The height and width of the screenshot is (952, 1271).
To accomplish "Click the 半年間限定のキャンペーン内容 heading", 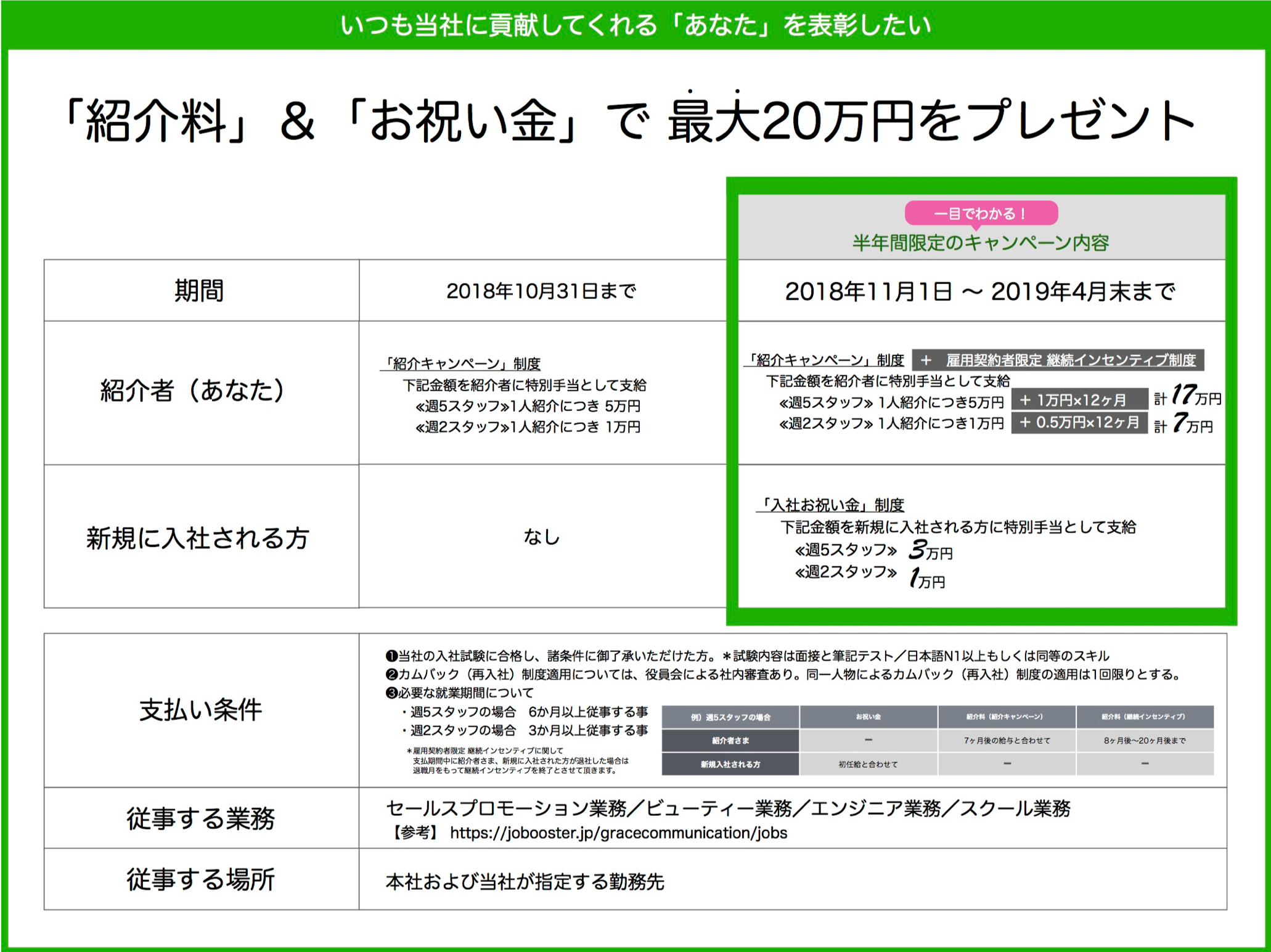I will tap(981, 243).
